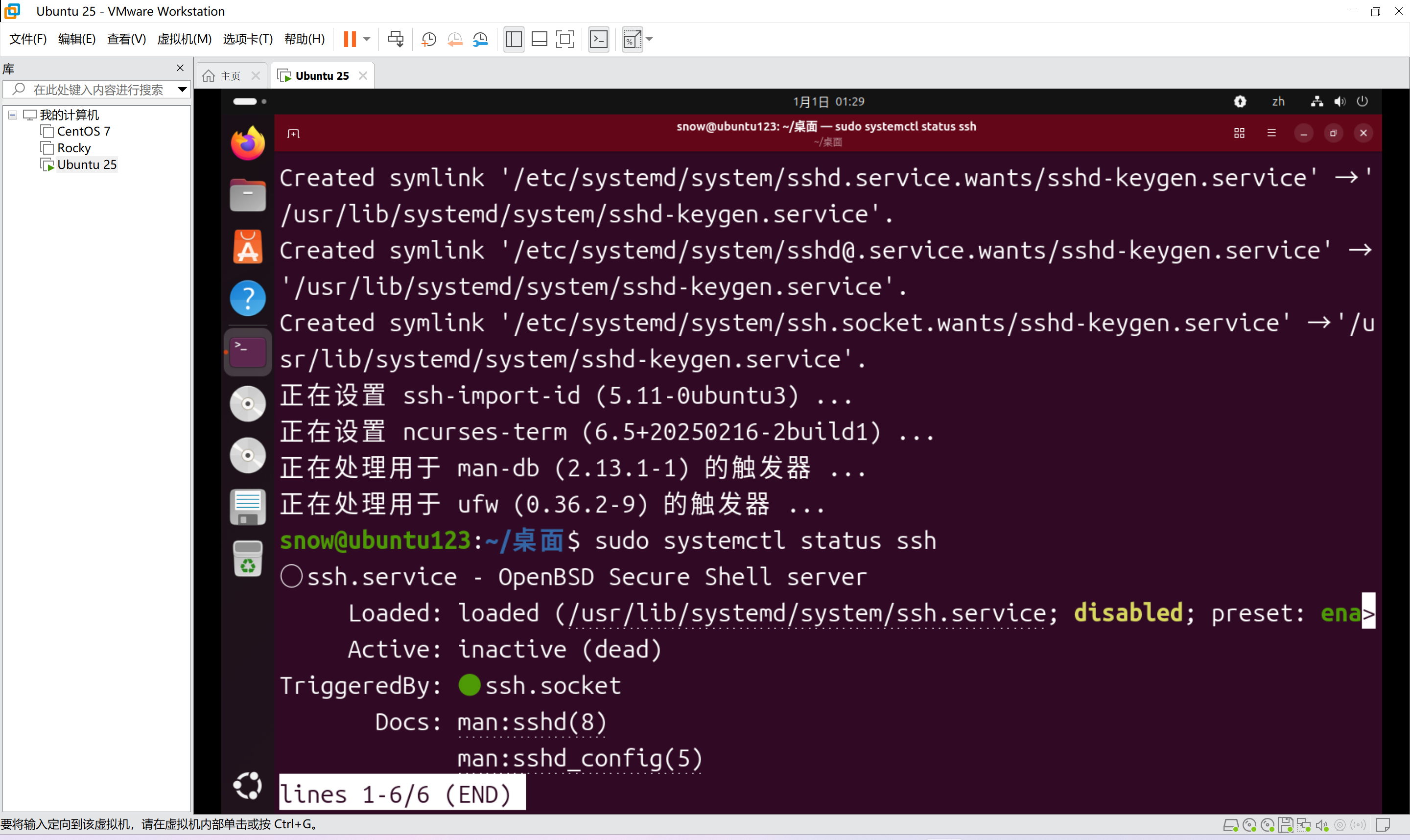This screenshot has height=840, width=1410.
Task: Click the VMware snapshot take icon
Action: (428, 39)
